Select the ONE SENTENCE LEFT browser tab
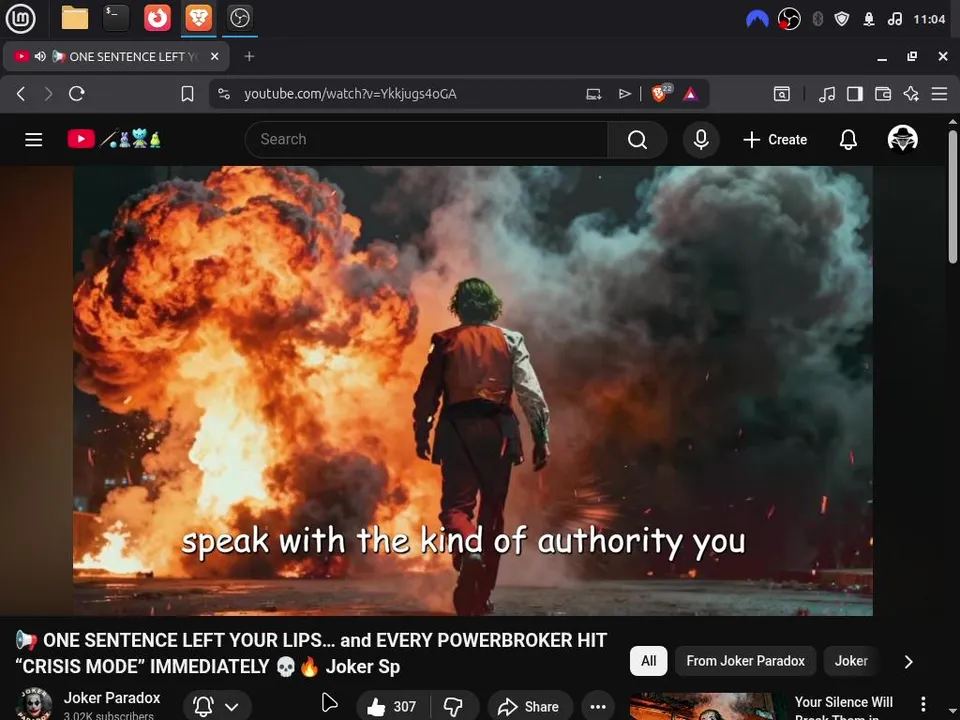960x720 pixels. point(116,56)
